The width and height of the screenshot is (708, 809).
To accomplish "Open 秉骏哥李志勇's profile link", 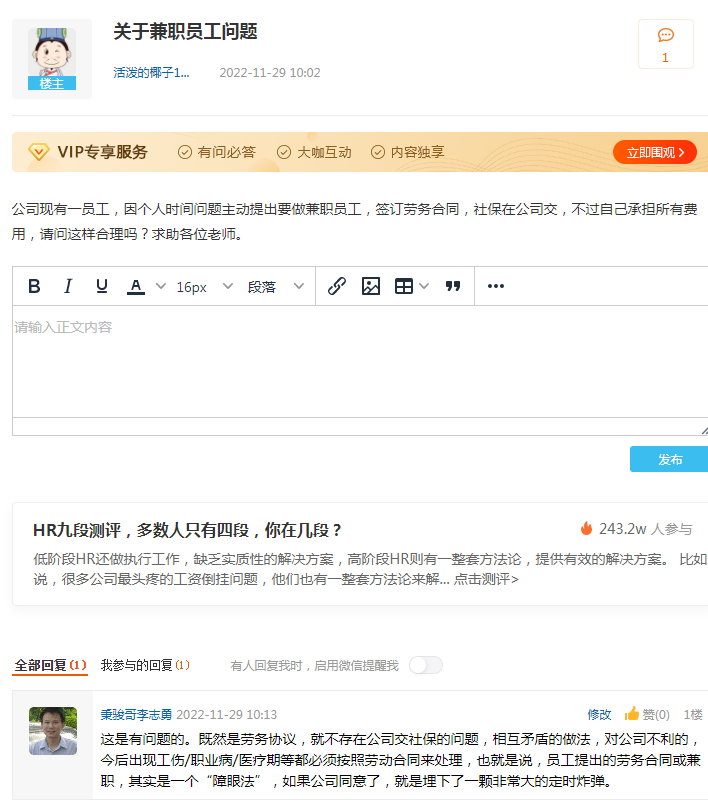I will pos(136,715).
